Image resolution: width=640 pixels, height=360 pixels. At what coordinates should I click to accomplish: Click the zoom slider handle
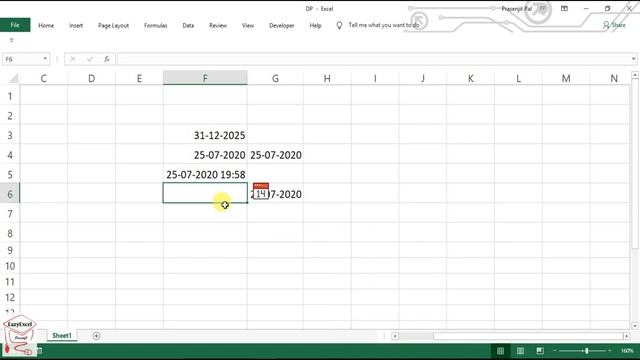tap(587, 351)
